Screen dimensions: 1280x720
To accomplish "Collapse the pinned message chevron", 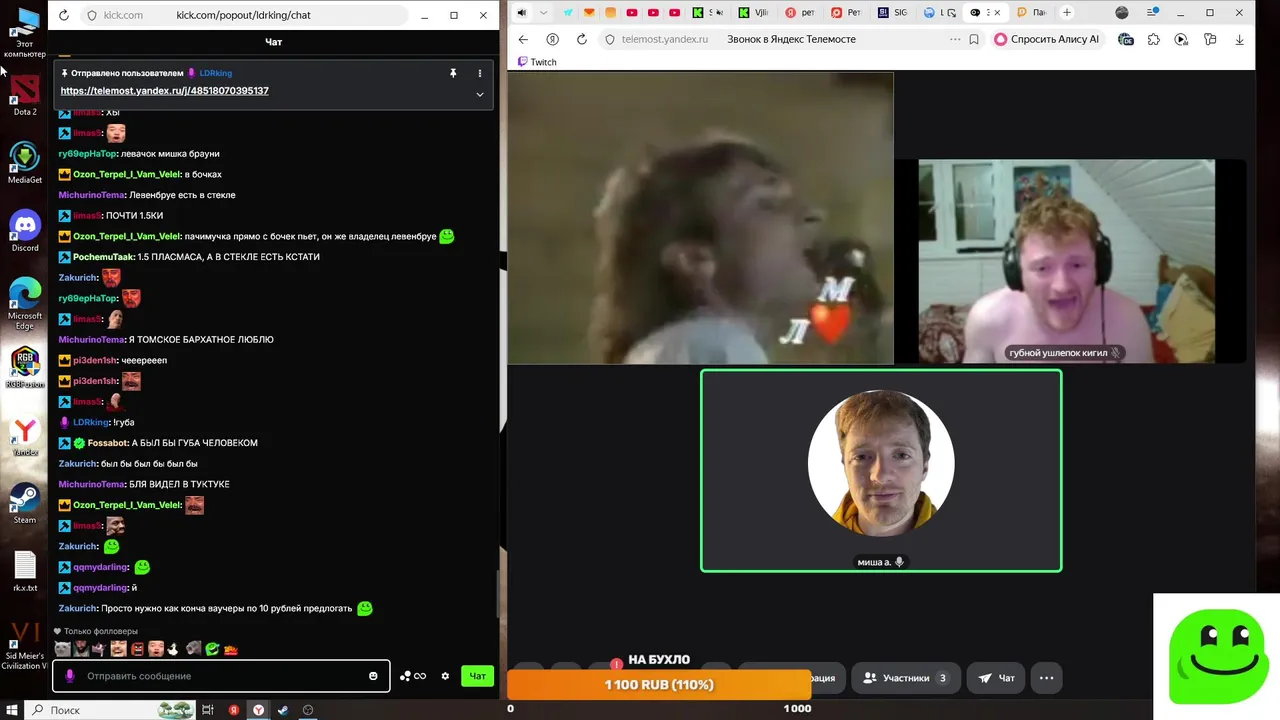I will 480,94.
